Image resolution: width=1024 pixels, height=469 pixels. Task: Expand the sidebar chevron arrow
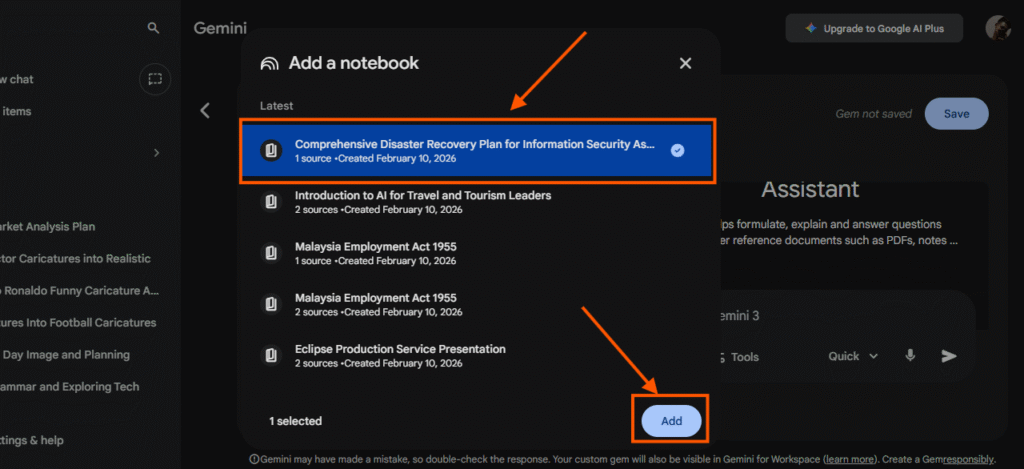pyautogui.click(x=156, y=153)
